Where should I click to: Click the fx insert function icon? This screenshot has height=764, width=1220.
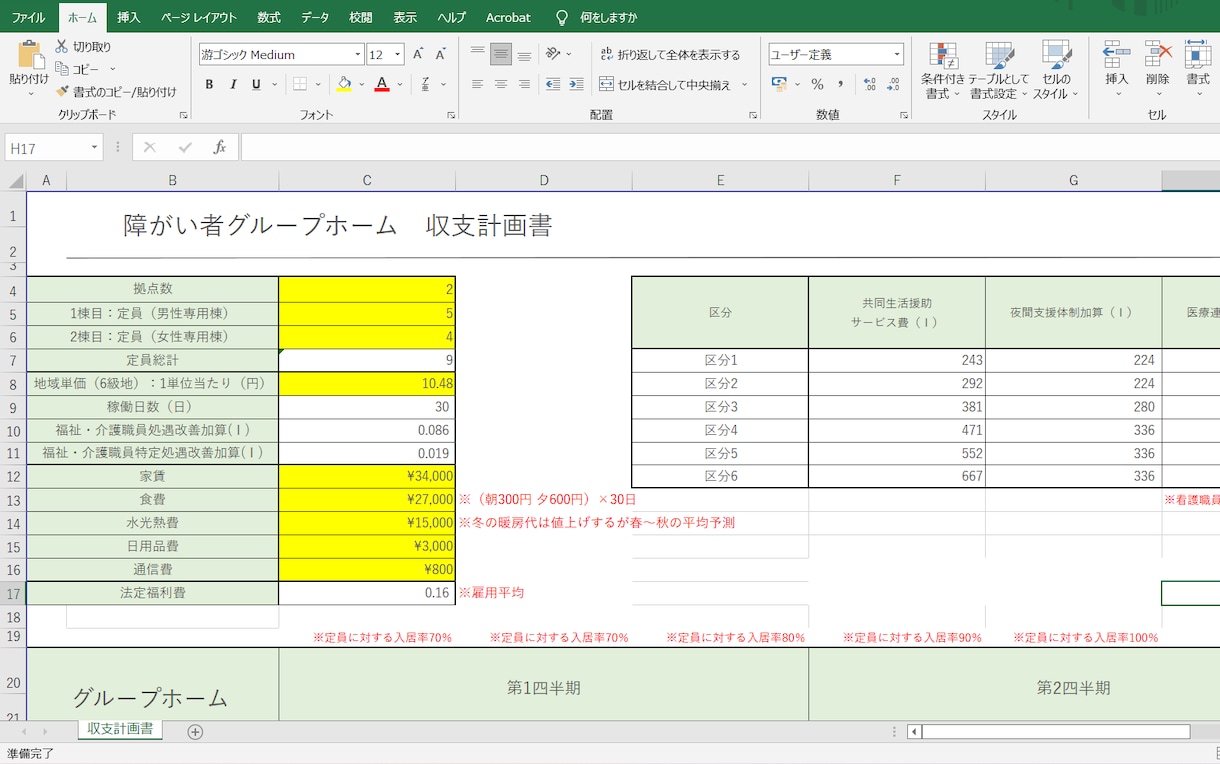(x=220, y=147)
